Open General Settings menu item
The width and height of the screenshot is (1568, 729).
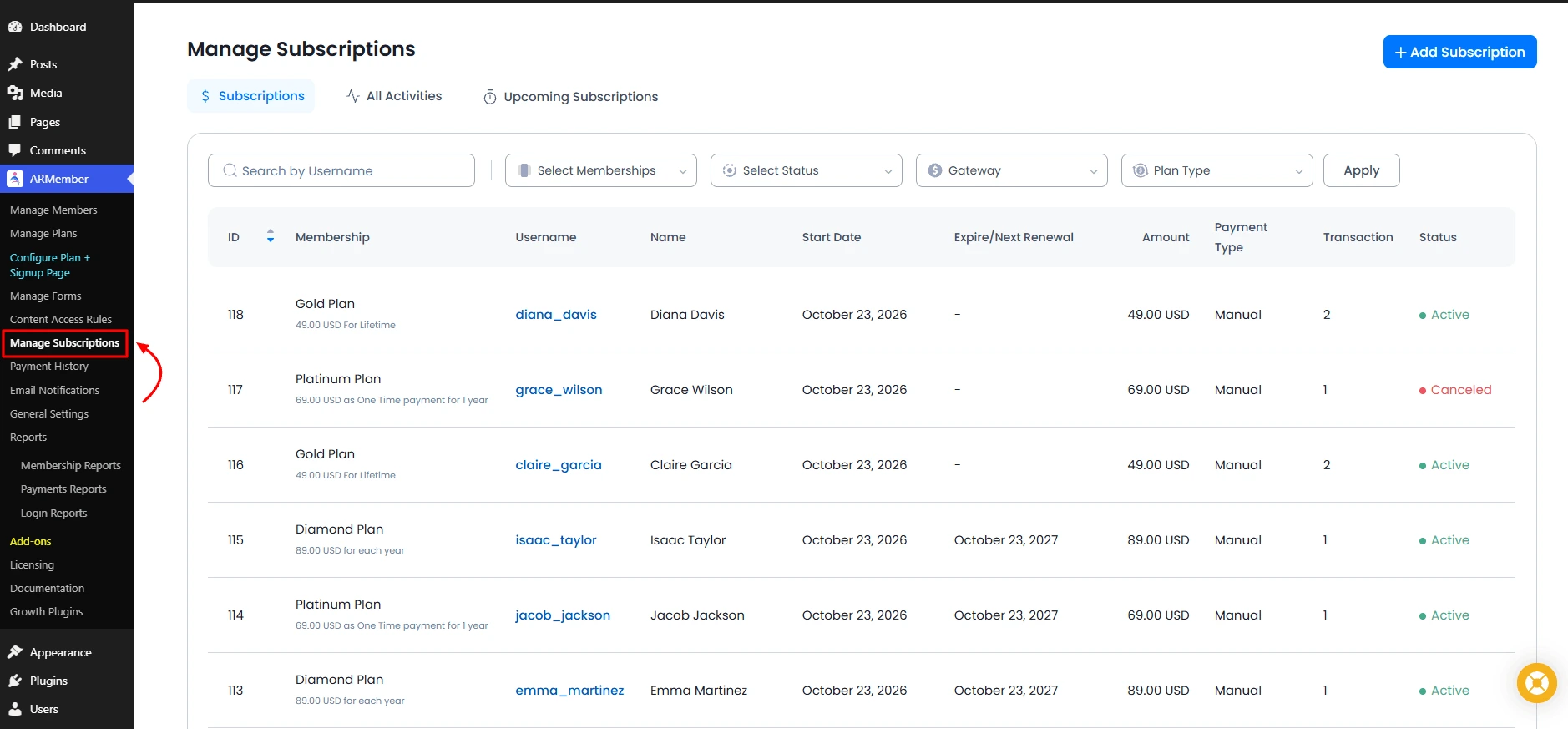tap(49, 413)
